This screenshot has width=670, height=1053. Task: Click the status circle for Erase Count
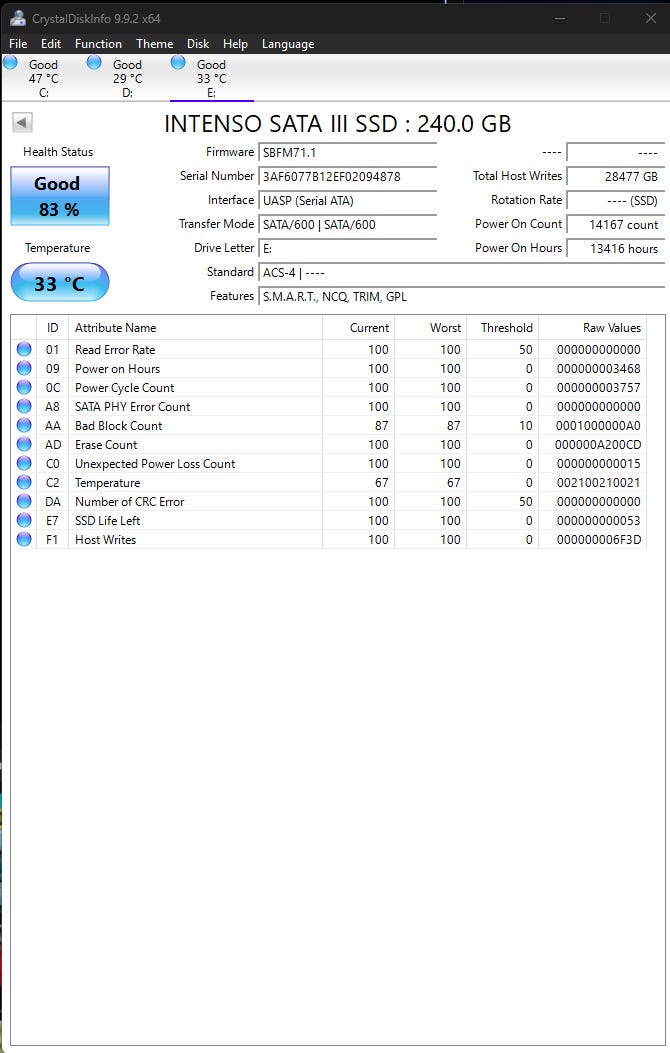click(24, 444)
